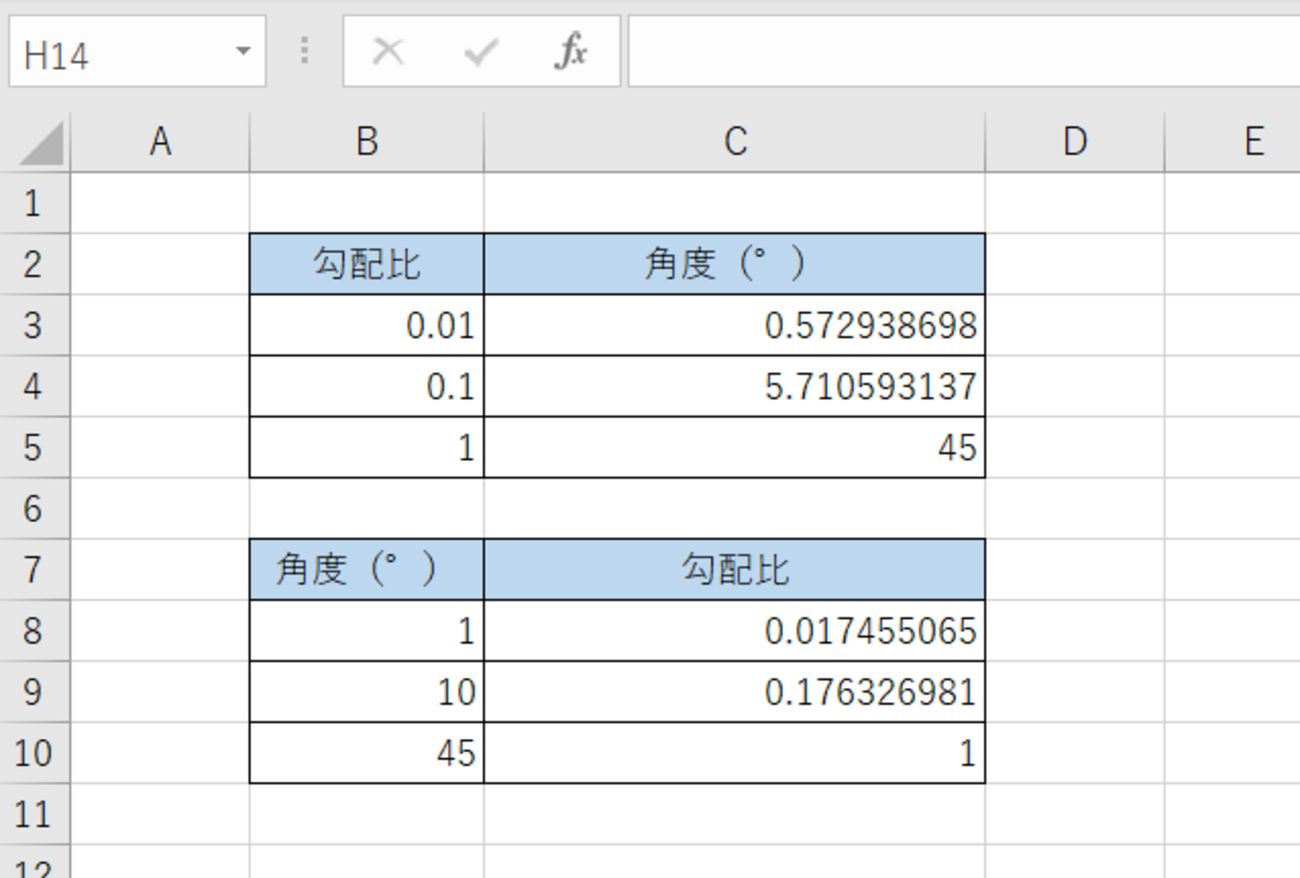Select the cell containing 0.176326981
Screen dimensions: 1300x878
735,692
